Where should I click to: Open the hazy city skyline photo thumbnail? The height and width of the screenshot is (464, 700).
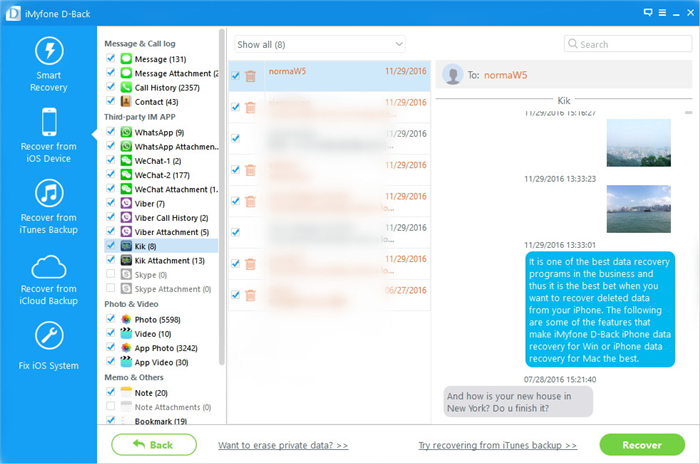click(638, 142)
